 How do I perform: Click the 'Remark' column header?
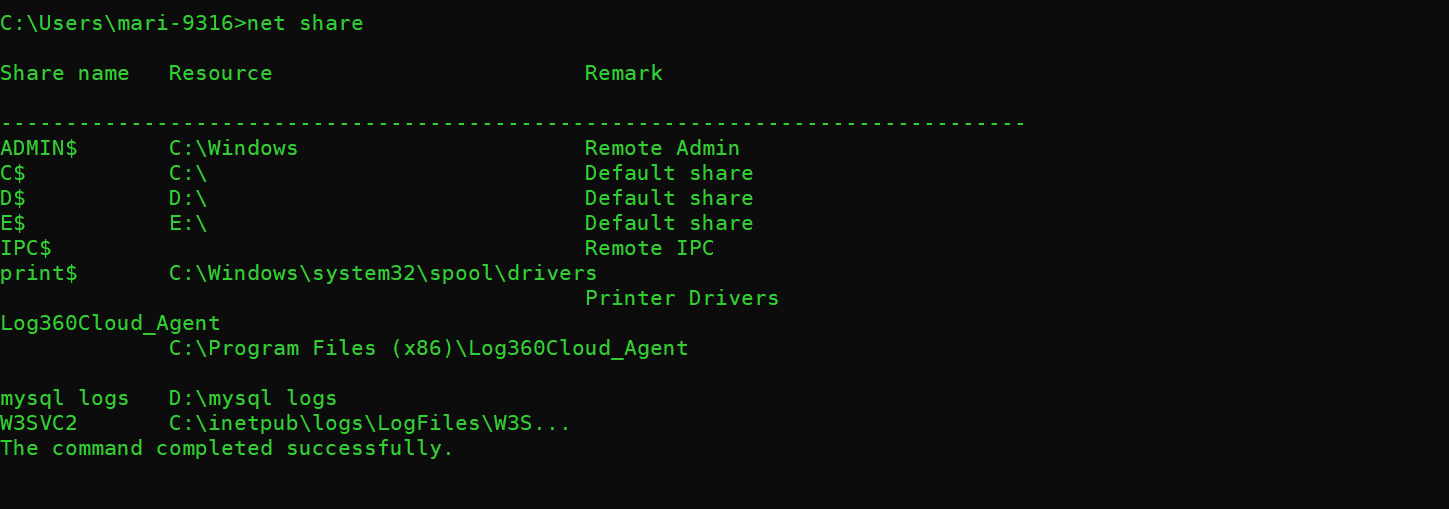[x=623, y=73]
